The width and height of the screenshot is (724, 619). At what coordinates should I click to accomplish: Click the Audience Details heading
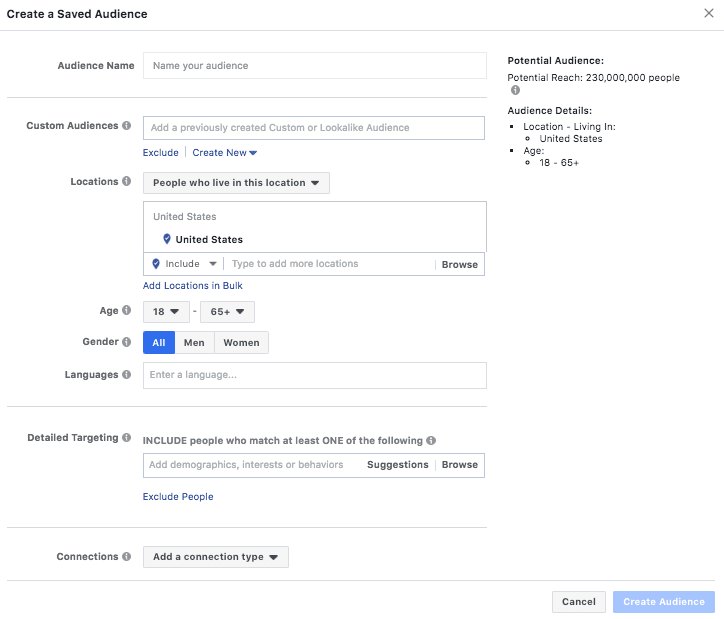550,111
